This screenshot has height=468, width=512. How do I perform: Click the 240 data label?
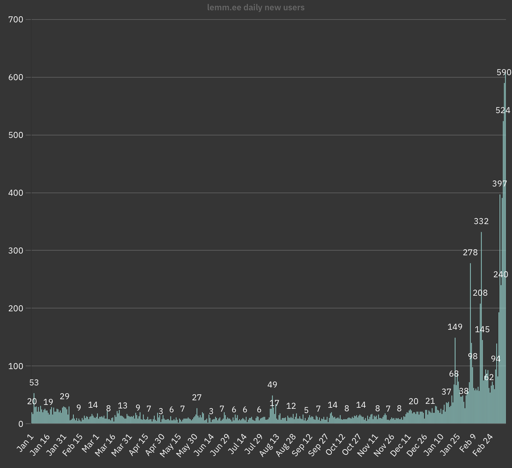(x=501, y=275)
